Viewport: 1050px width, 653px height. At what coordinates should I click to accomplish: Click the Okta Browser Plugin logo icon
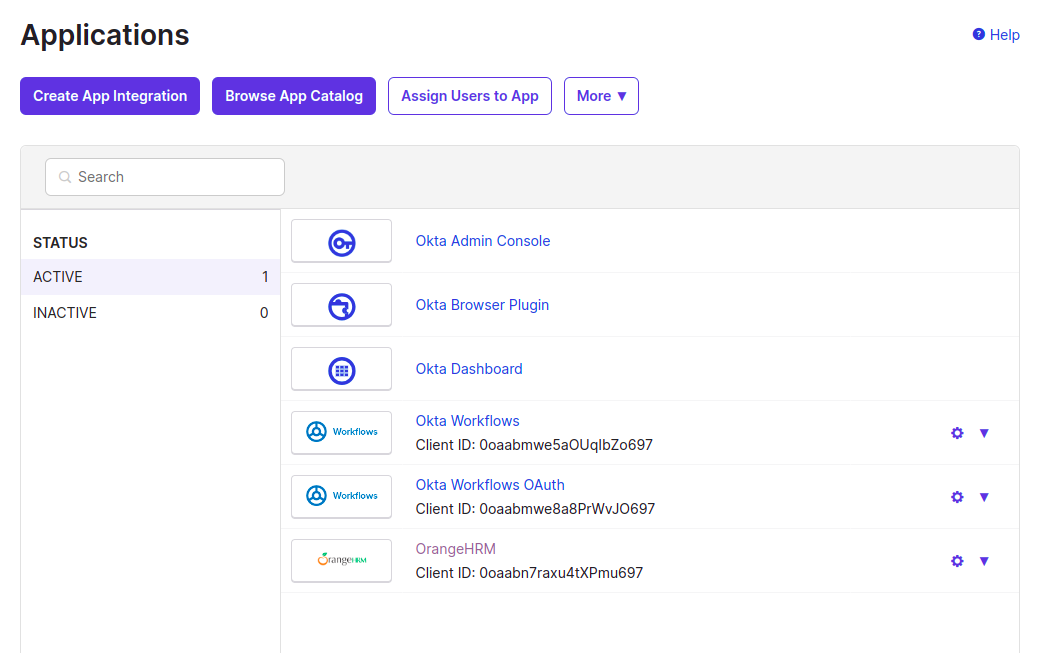click(x=342, y=307)
